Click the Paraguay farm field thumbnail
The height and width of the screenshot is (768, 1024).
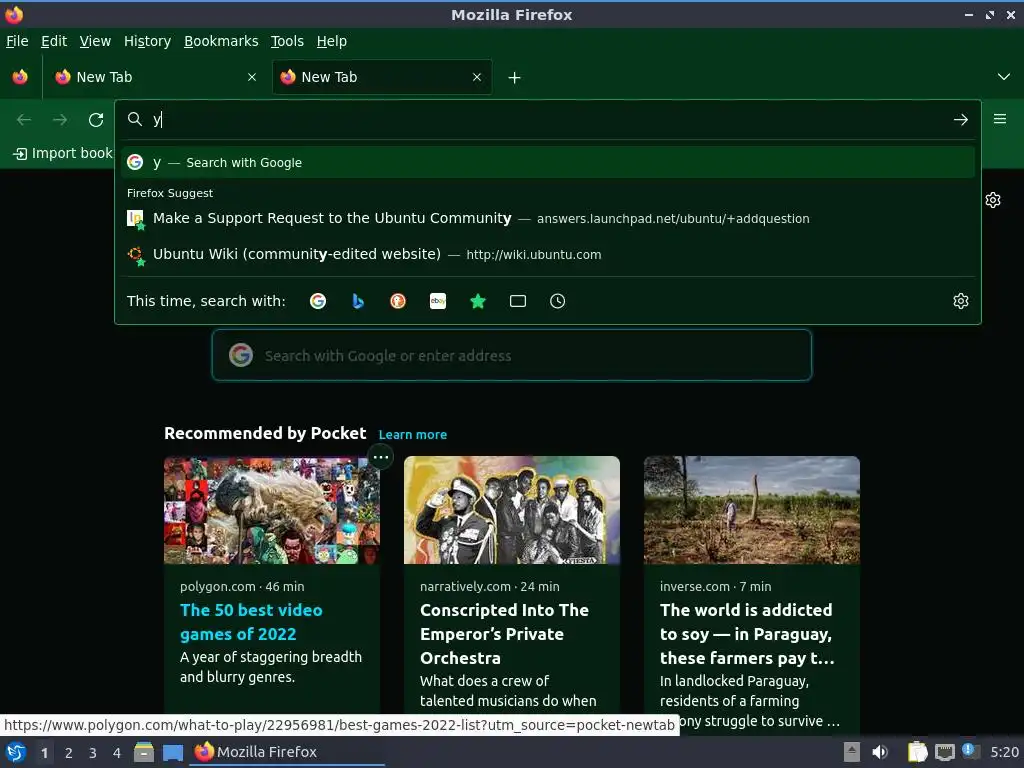[752, 510]
